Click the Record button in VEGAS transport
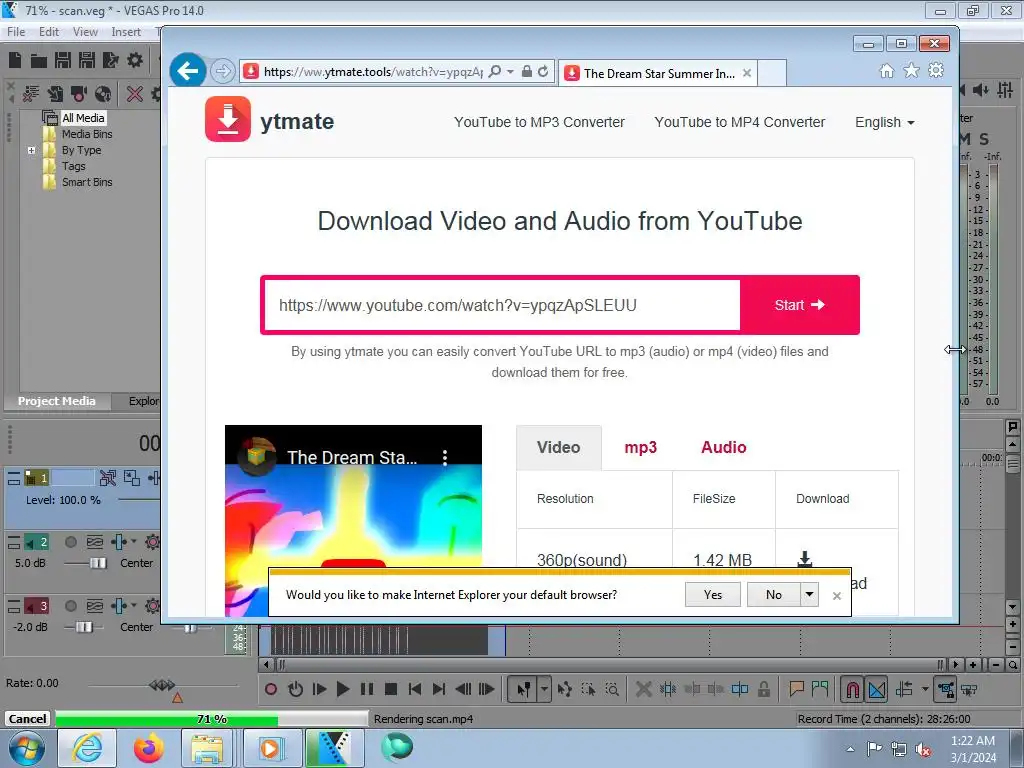 (x=271, y=689)
